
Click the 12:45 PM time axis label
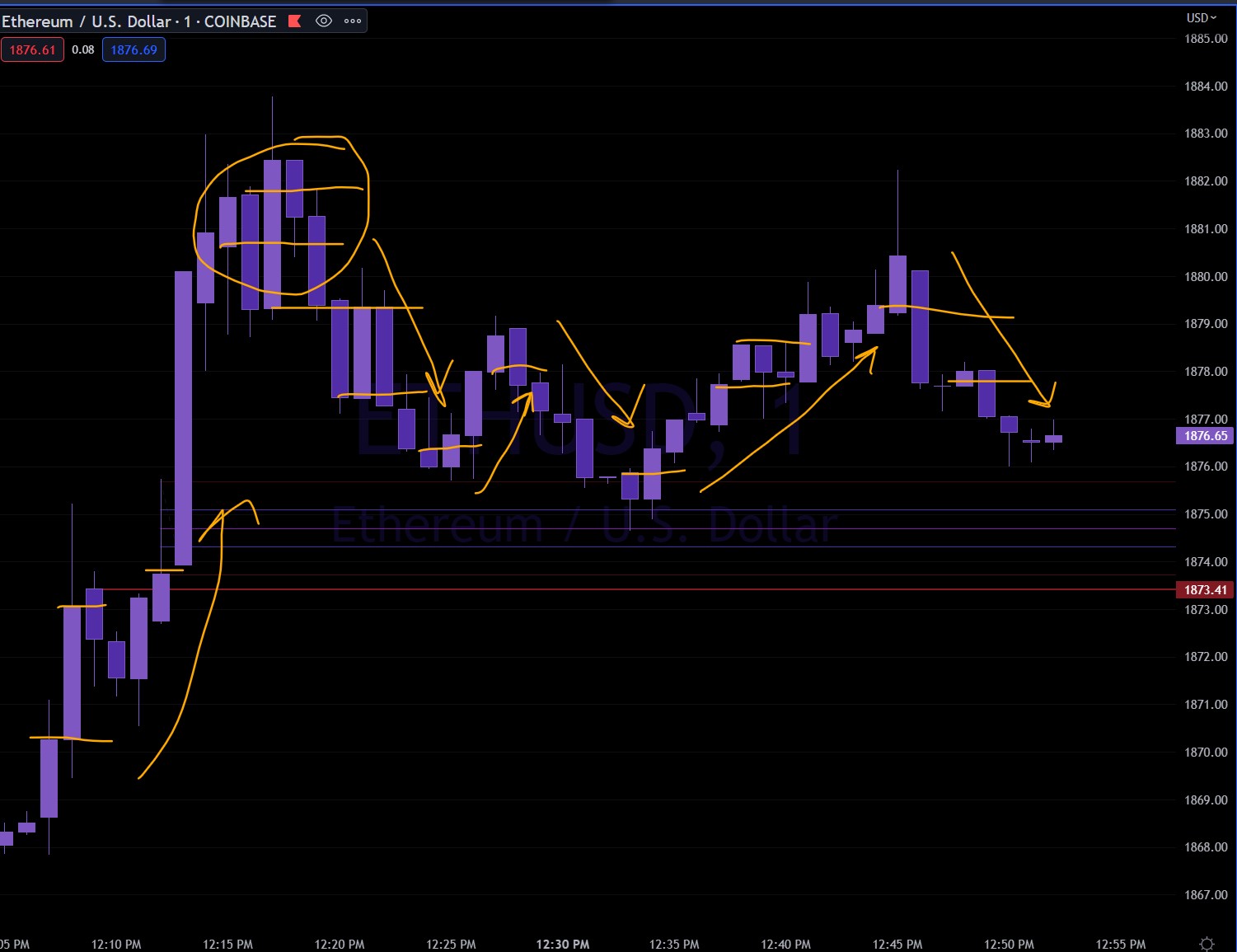[x=897, y=945]
